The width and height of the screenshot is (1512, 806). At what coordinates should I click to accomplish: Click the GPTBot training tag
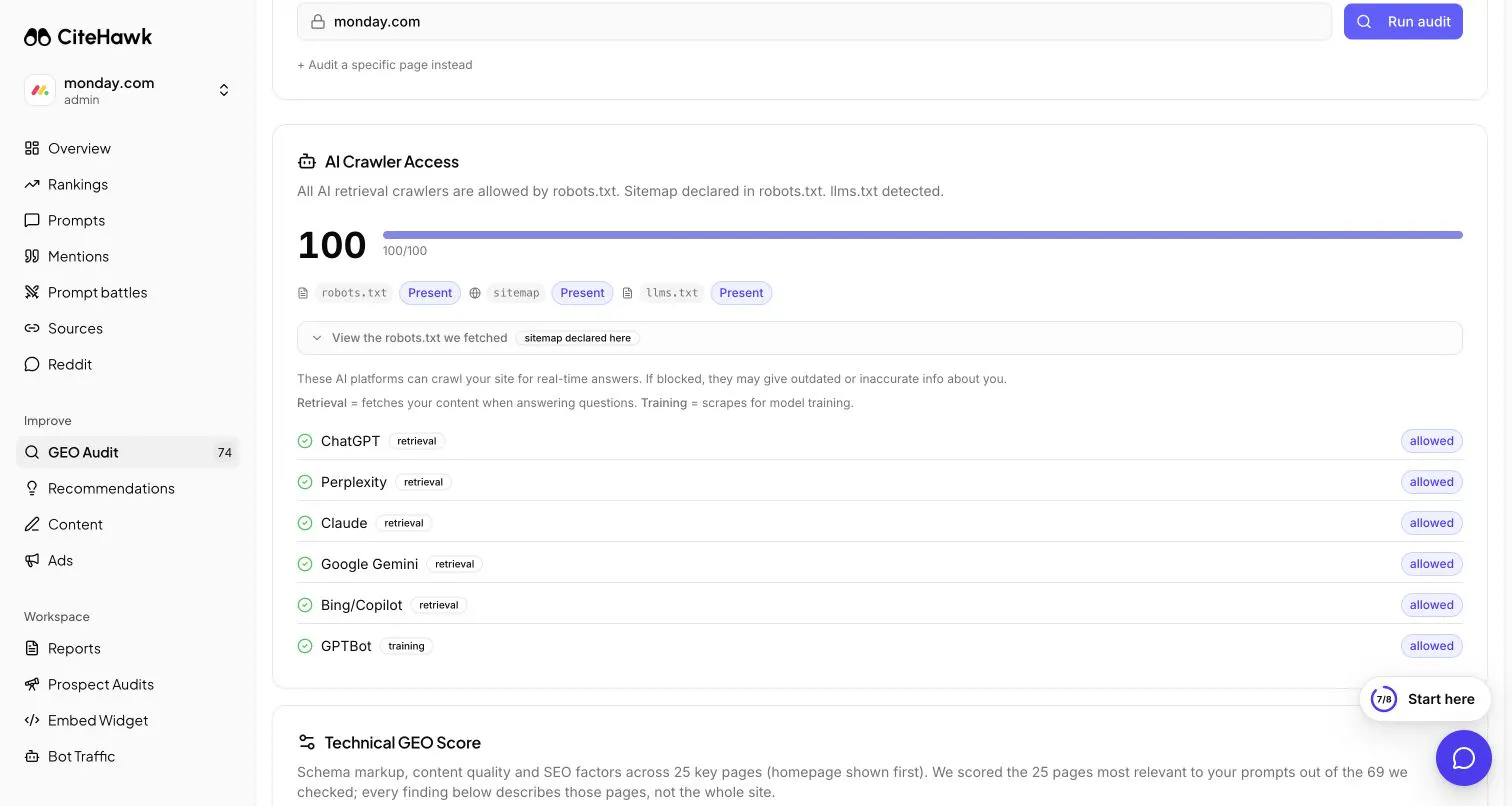coord(406,646)
